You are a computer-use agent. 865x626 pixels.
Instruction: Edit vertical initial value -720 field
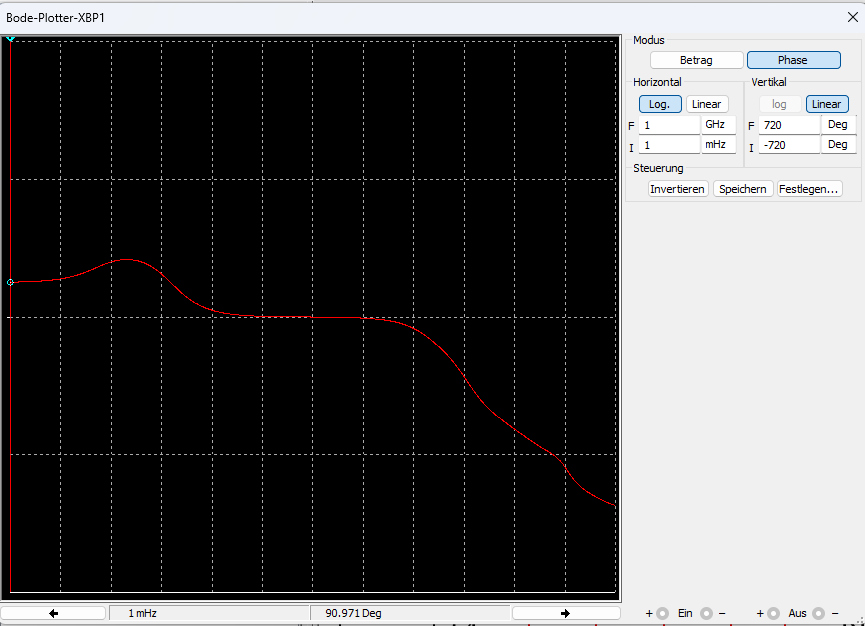pos(789,145)
